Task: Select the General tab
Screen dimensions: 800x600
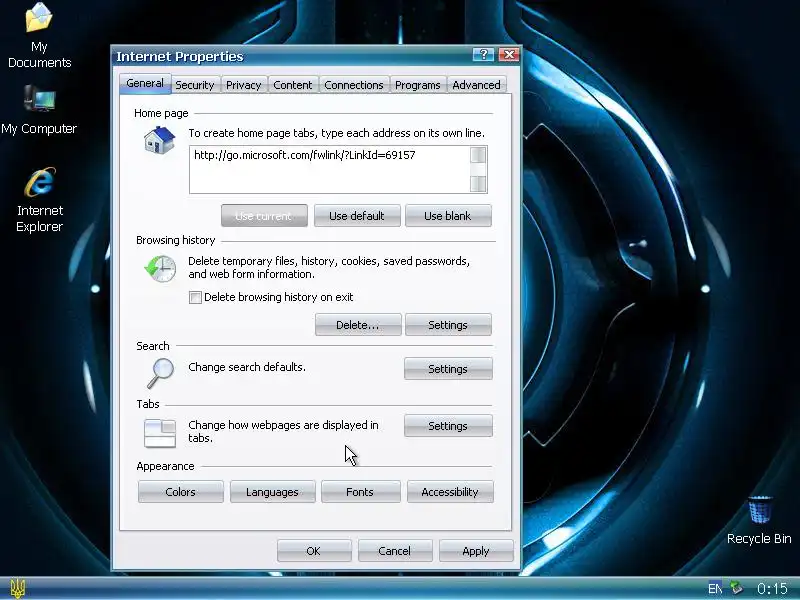Action: [145, 84]
